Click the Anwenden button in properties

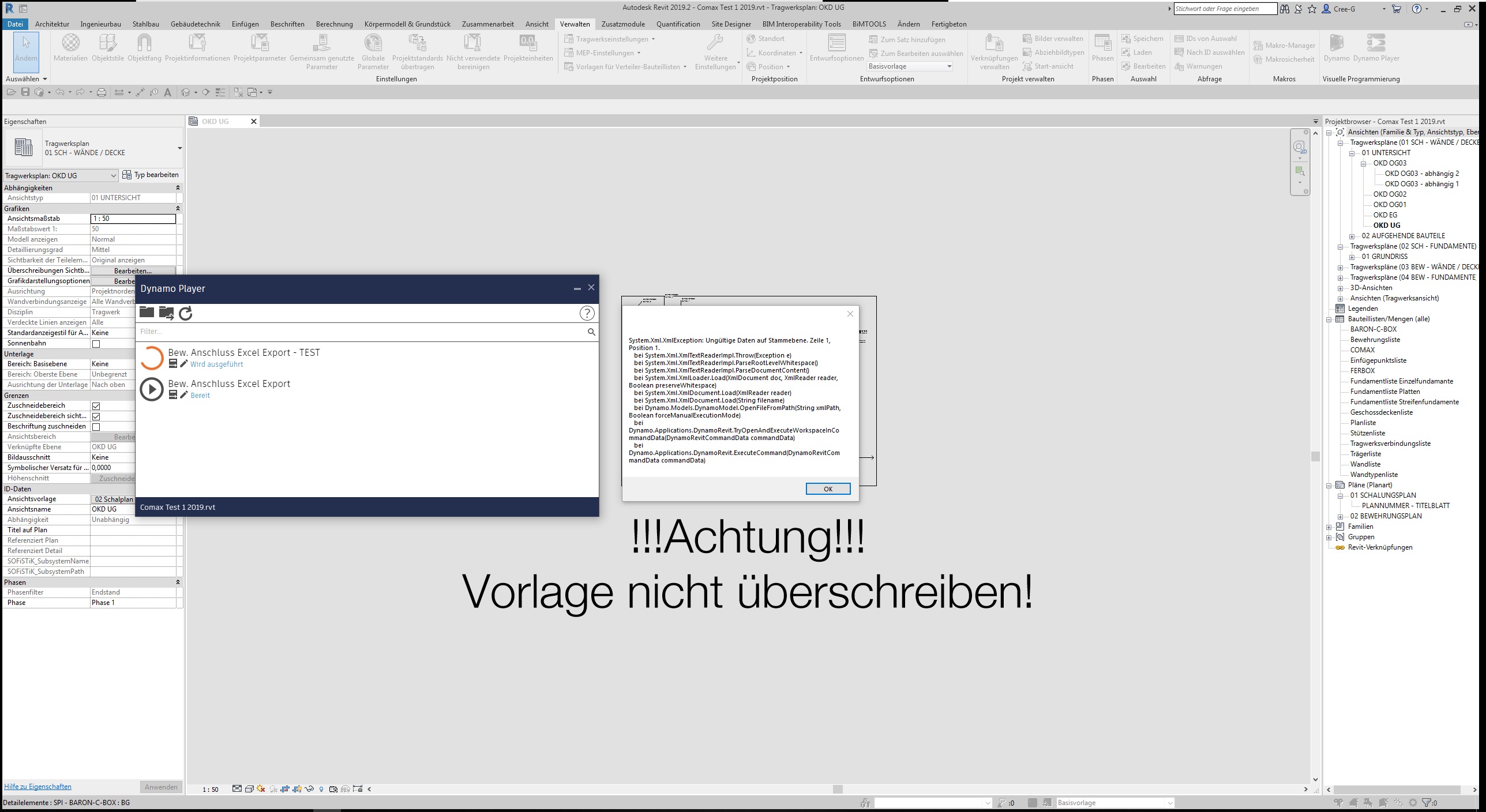point(161,787)
